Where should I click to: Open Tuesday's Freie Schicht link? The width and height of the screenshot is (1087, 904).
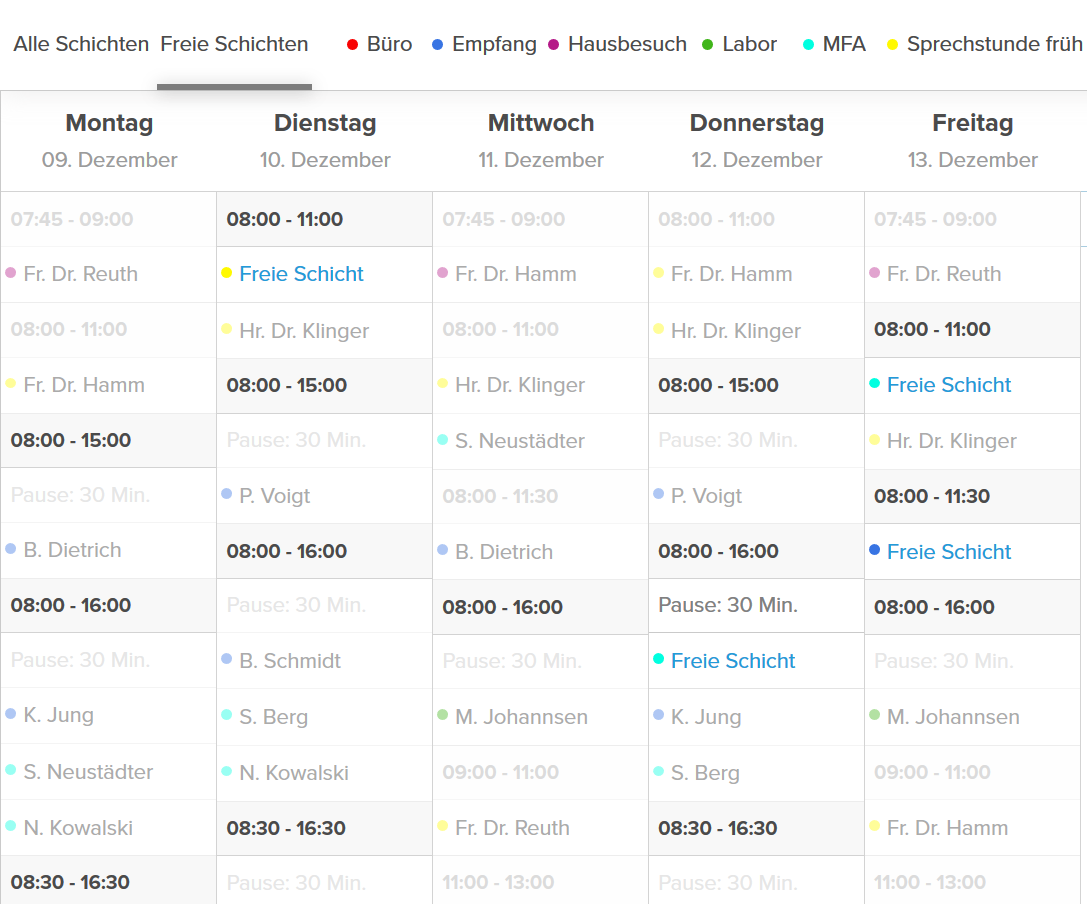point(301,274)
